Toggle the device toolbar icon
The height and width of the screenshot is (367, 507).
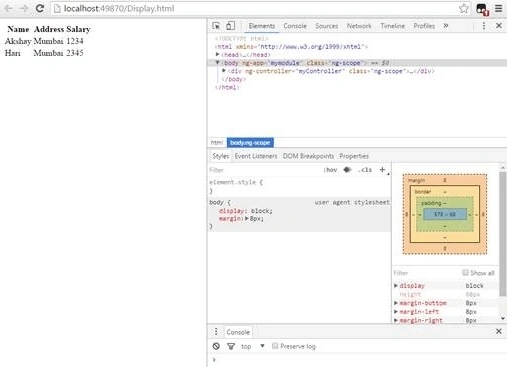(231, 26)
